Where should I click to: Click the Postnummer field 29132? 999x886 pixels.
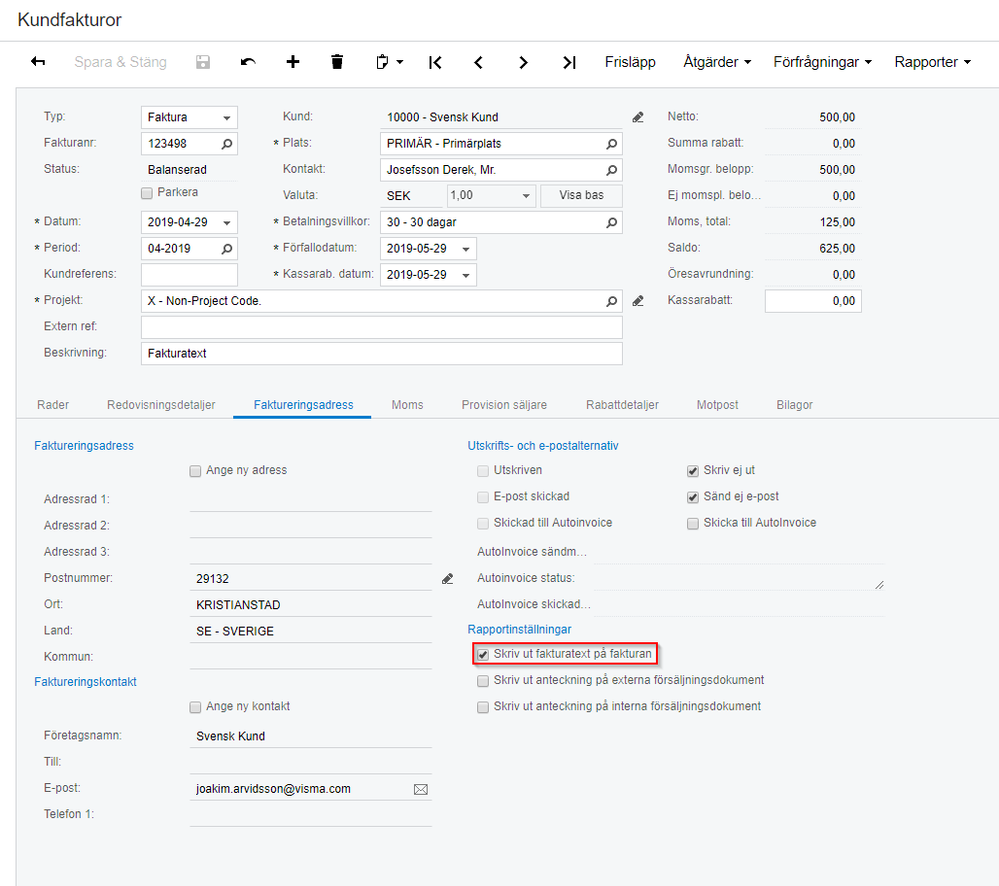click(310, 578)
